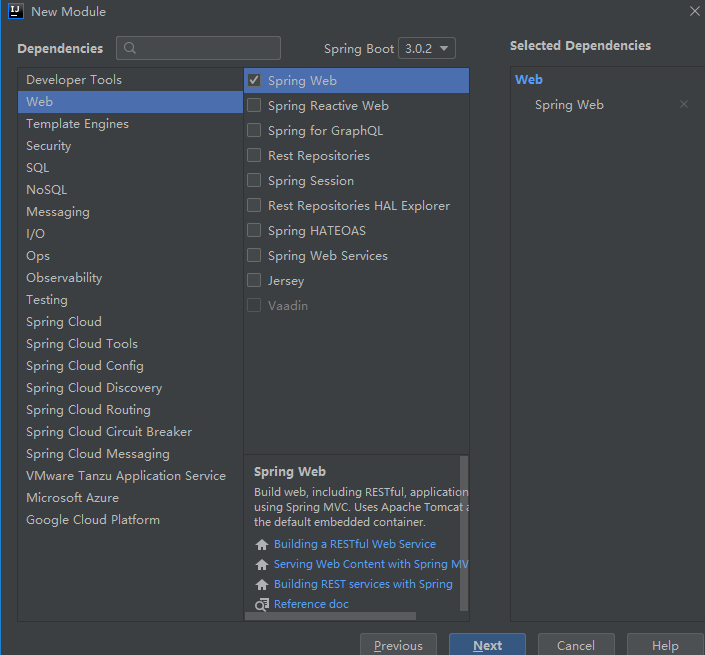Open Spring Cloud Circuit Breaker category
The height and width of the screenshot is (655, 705).
click(x=130, y=432)
